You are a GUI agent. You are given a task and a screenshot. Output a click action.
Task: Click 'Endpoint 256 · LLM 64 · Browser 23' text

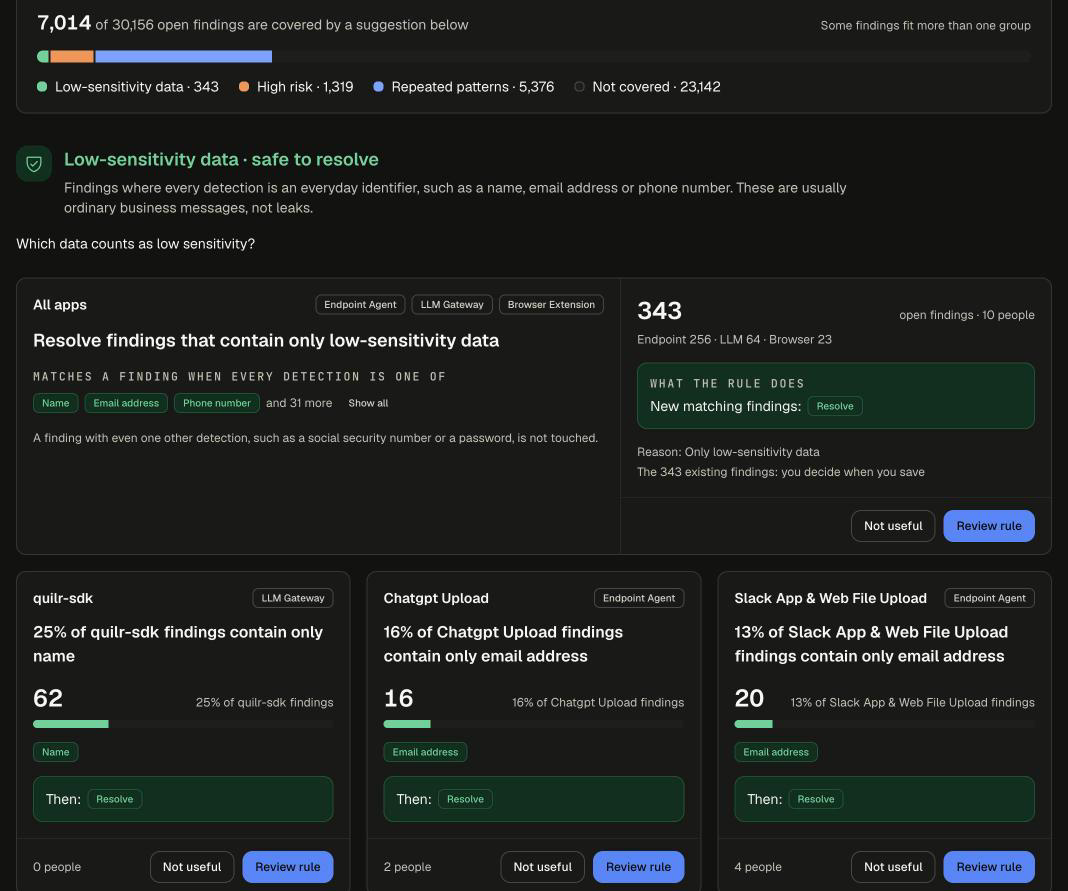point(734,339)
